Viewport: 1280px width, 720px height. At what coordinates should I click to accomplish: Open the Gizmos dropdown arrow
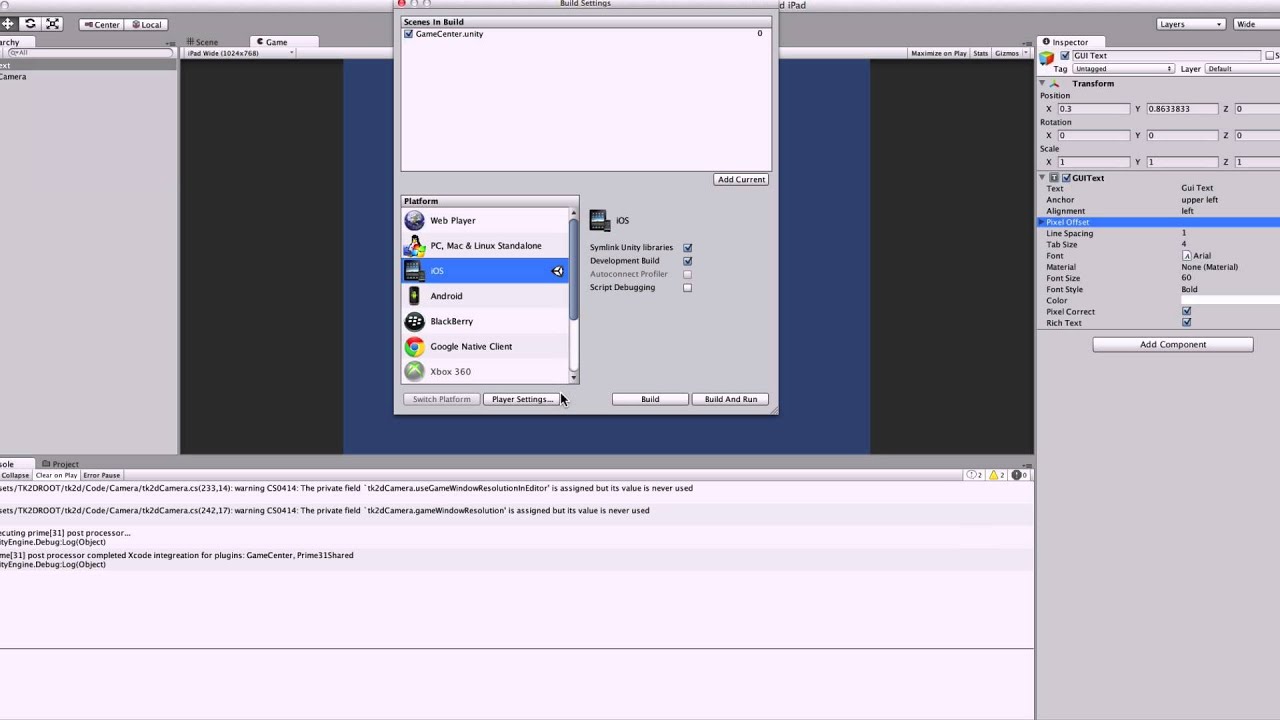click(x=1026, y=53)
